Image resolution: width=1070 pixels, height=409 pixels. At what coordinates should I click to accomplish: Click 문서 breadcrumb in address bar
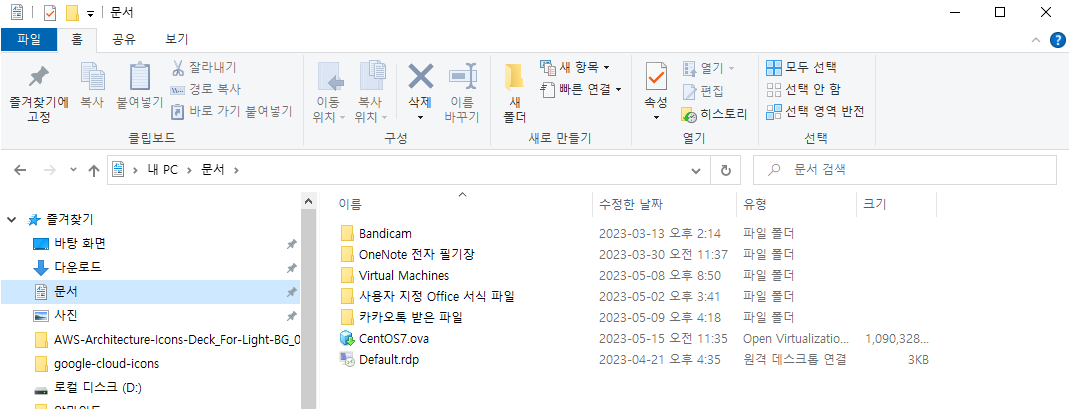(x=212, y=170)
